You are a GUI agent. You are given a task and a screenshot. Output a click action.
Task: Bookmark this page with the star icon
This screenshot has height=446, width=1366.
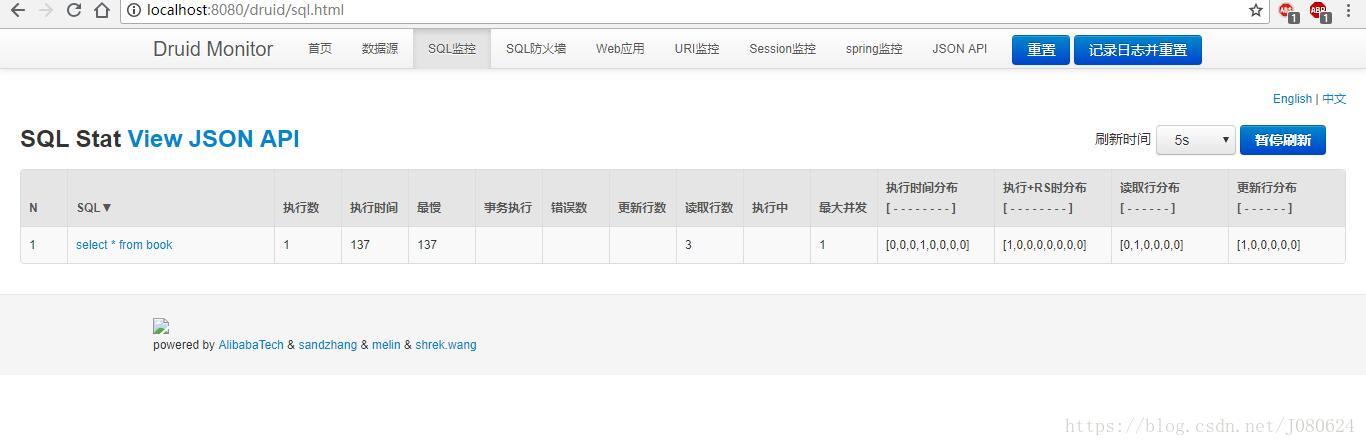1256,10
